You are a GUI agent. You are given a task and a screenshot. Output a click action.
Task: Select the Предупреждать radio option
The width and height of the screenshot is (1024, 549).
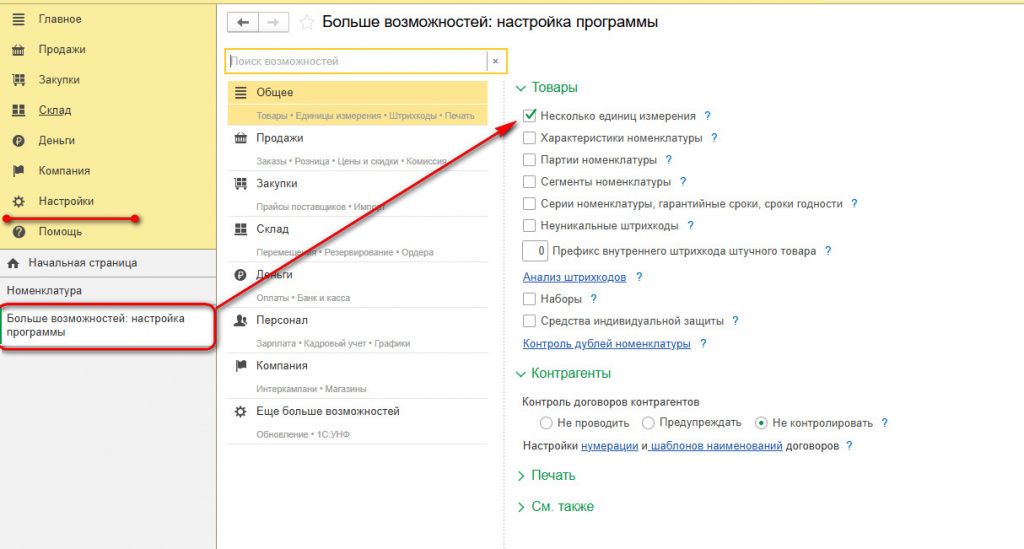(x=648, y=423)
